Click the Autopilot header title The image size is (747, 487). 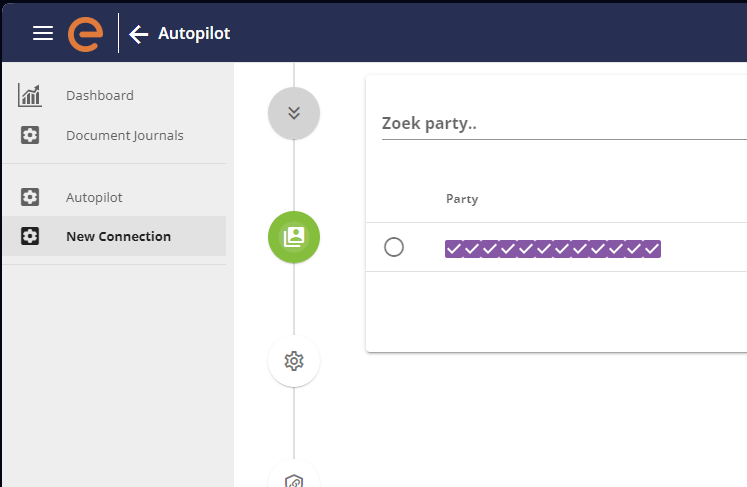click(194, 33)
